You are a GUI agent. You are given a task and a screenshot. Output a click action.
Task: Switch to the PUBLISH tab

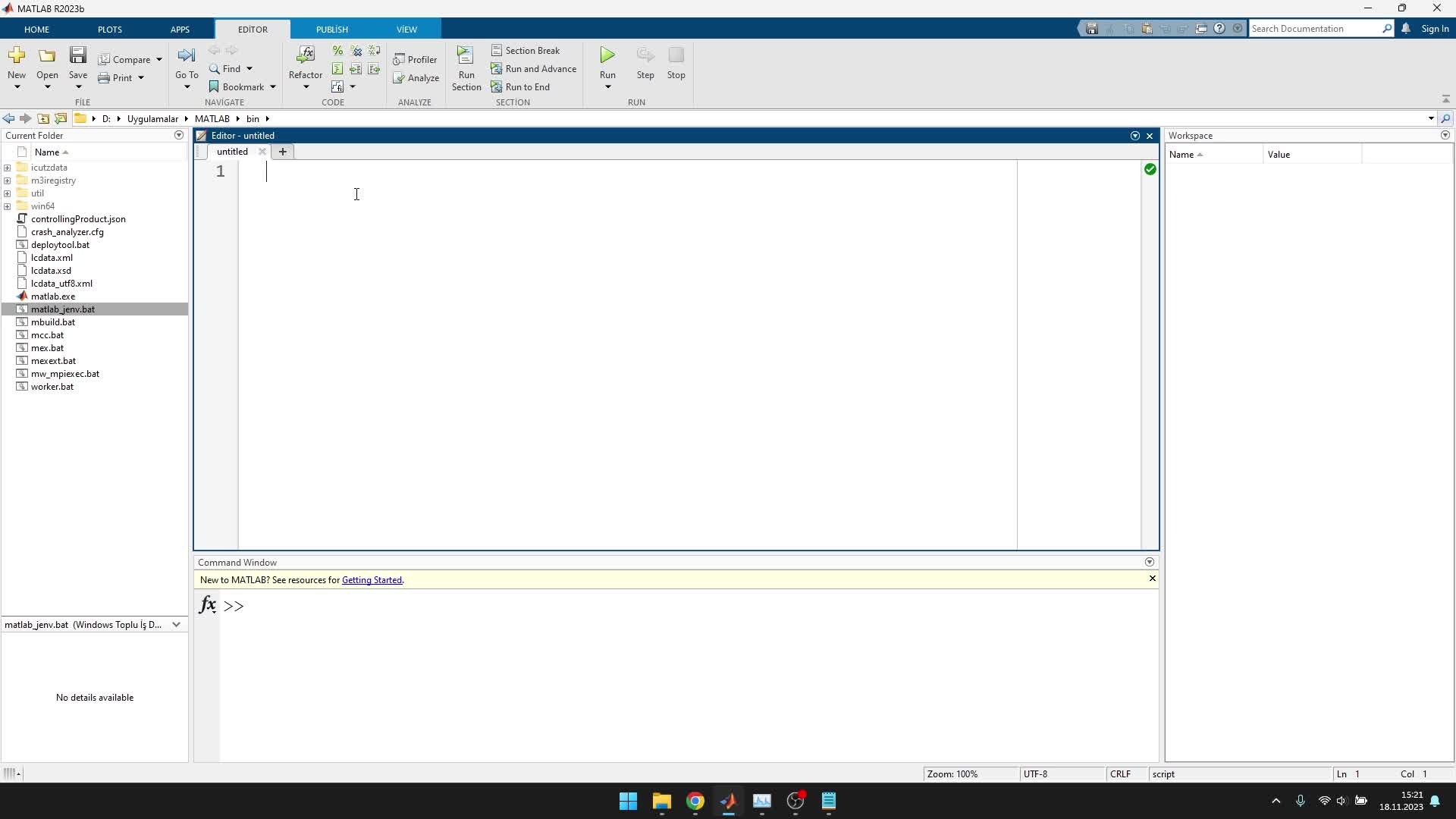pos(332,30)
